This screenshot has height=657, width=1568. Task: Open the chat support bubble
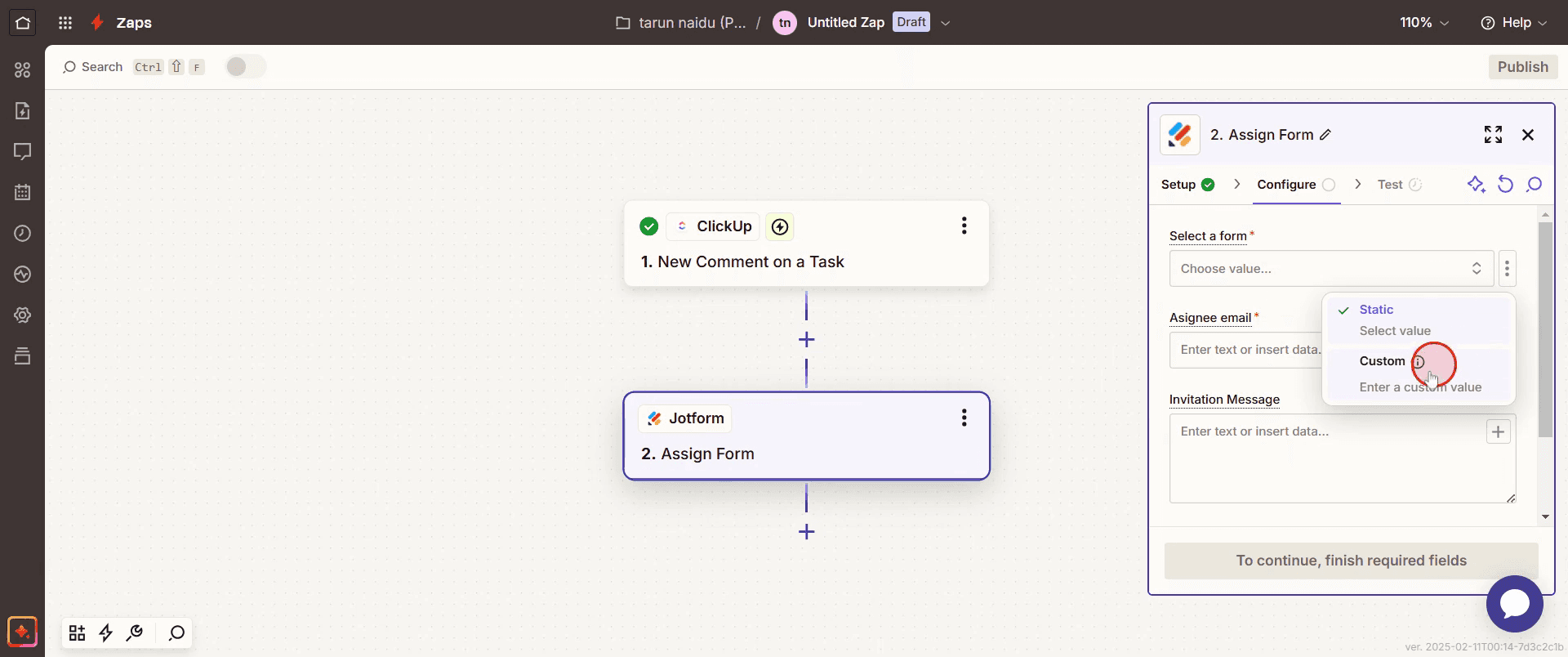1514,604
